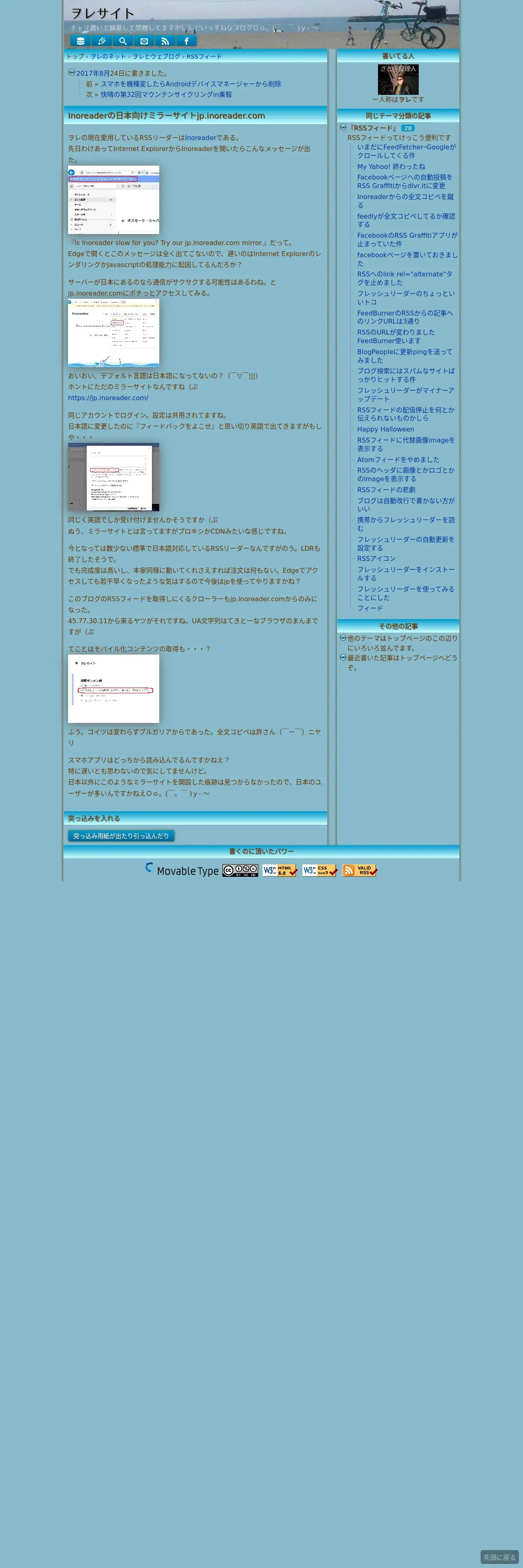Open フィード article at list bottom
Viewport: 523px width, 1568px height.
(370, 609)
